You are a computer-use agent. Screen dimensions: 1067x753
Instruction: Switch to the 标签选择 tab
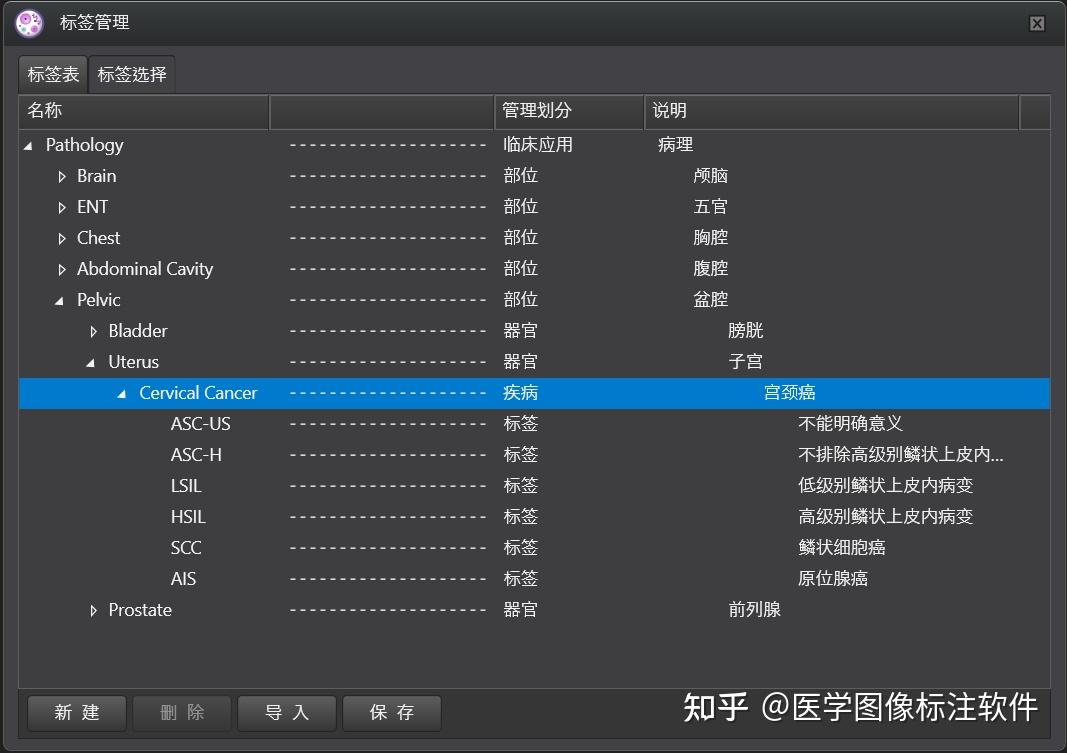tap(132, 73)
